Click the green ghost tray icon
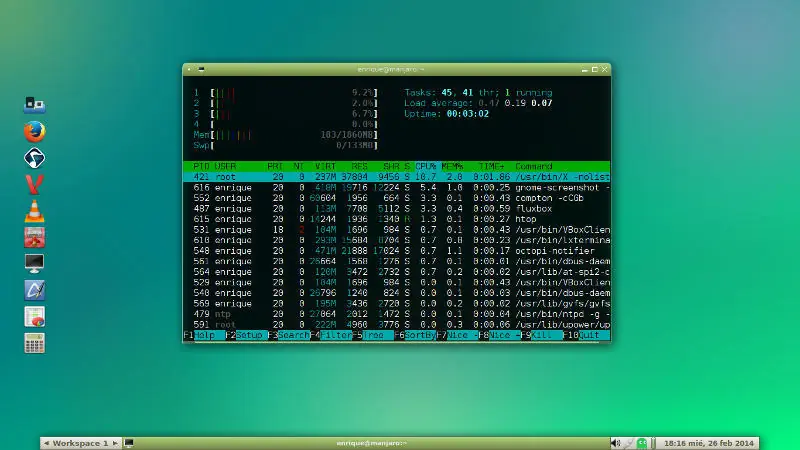 point(642,443)
